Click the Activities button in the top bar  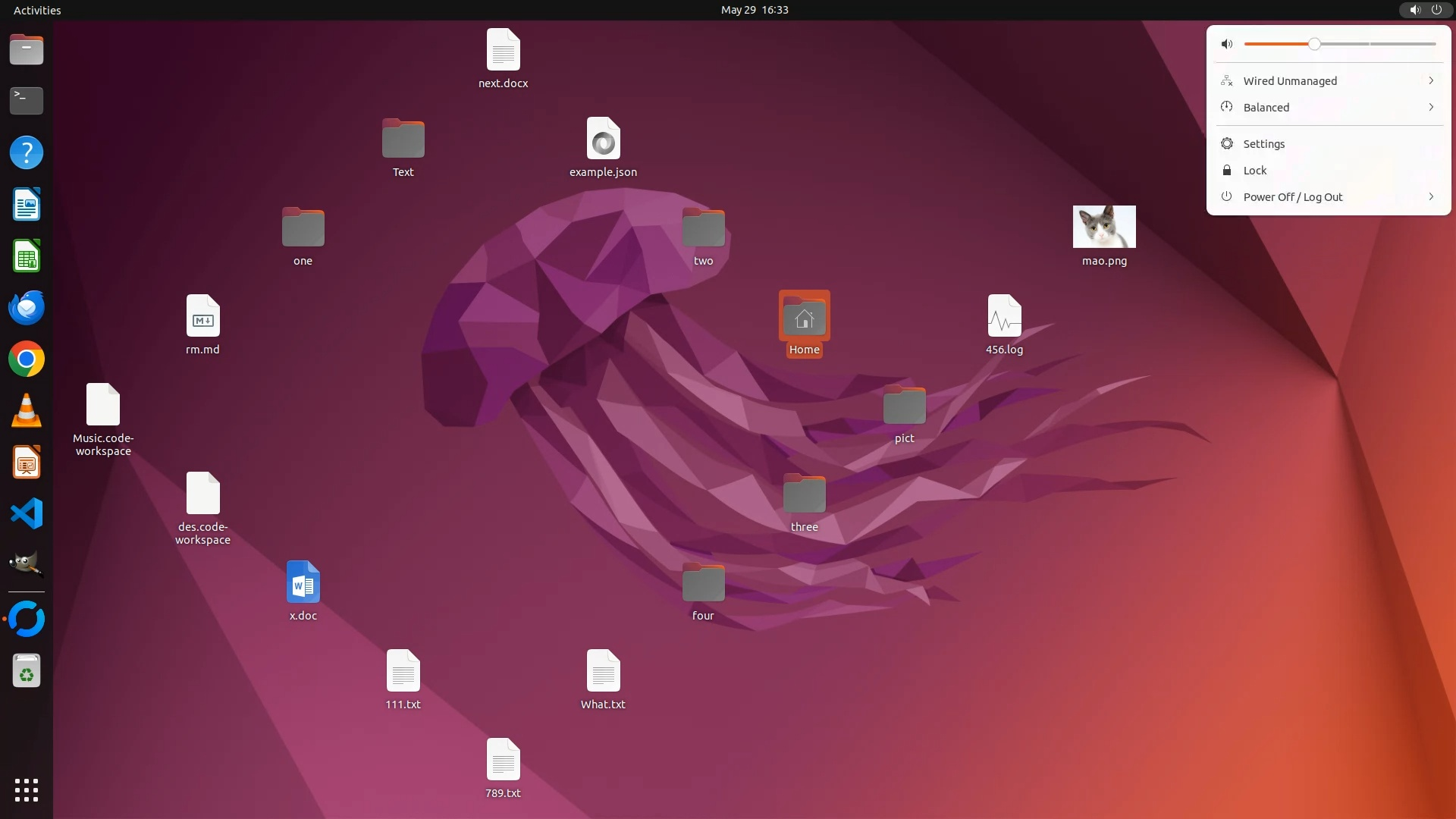37,10
